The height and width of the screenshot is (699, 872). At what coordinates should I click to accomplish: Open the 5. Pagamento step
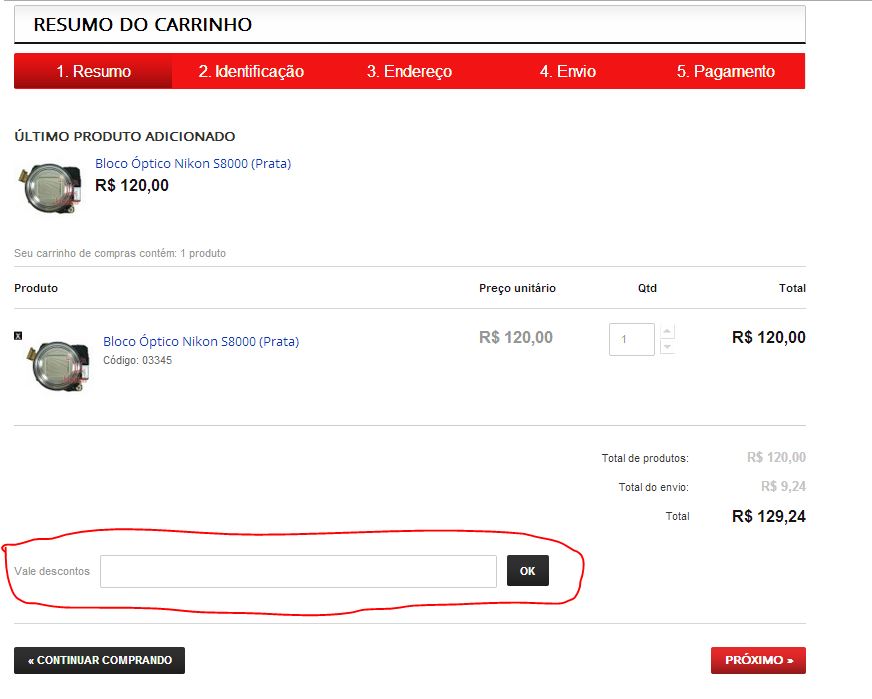pyautogui.click(x=726, y=71)
